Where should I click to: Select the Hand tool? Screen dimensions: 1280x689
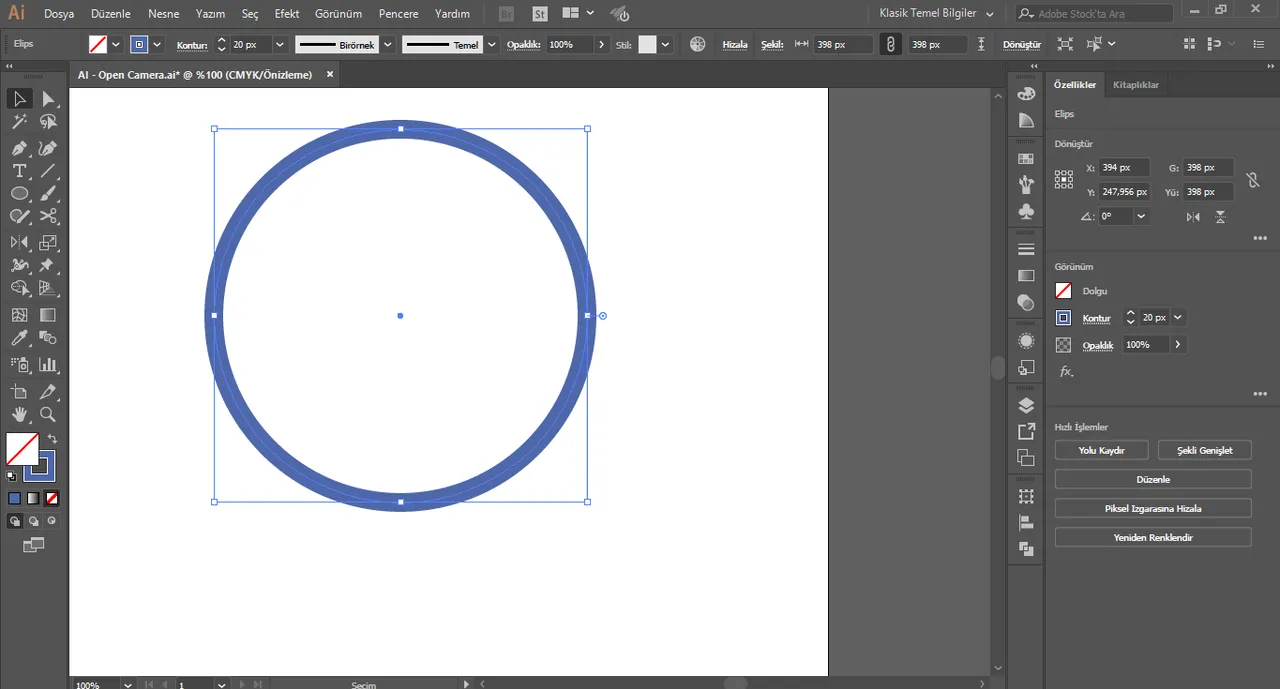click(19, 414)
